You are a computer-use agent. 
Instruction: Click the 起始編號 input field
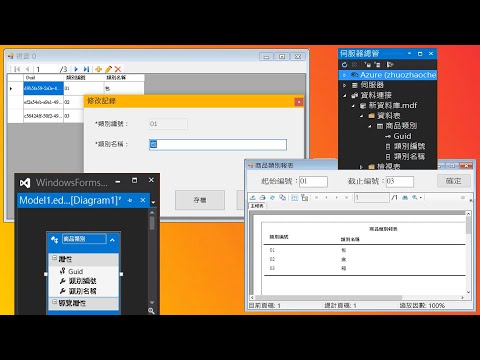coord(313,182)
